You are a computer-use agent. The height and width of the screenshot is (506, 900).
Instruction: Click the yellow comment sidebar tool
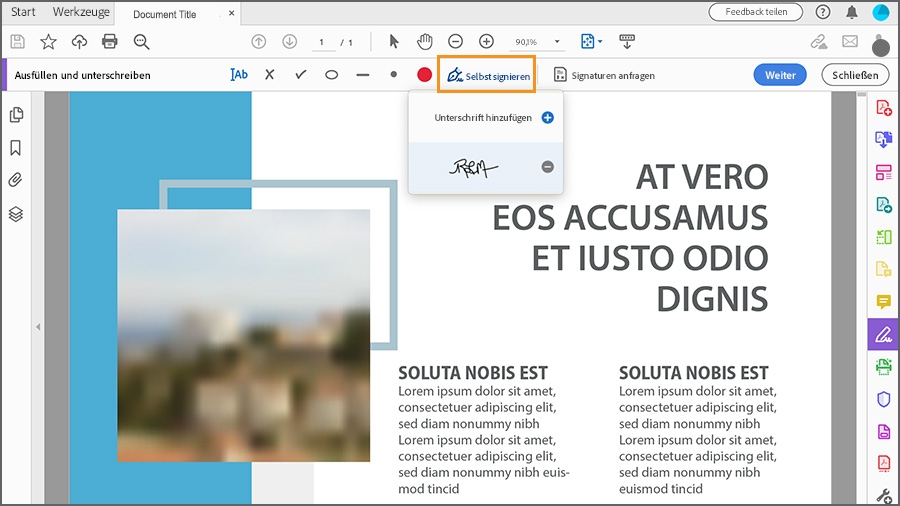tap(883, 302)
